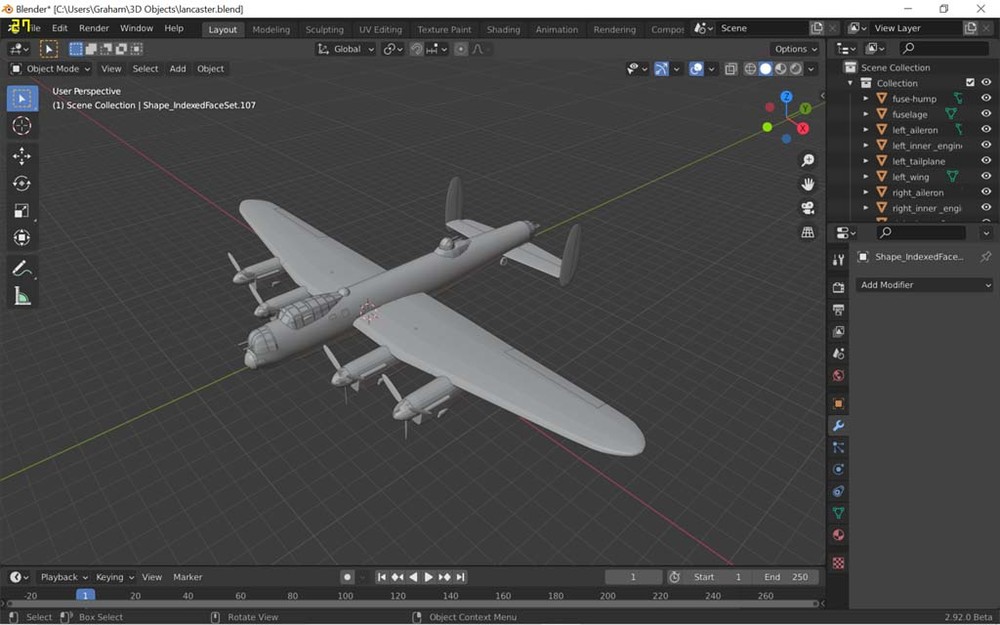Switch to the Material Properties tab

[837, 534]
